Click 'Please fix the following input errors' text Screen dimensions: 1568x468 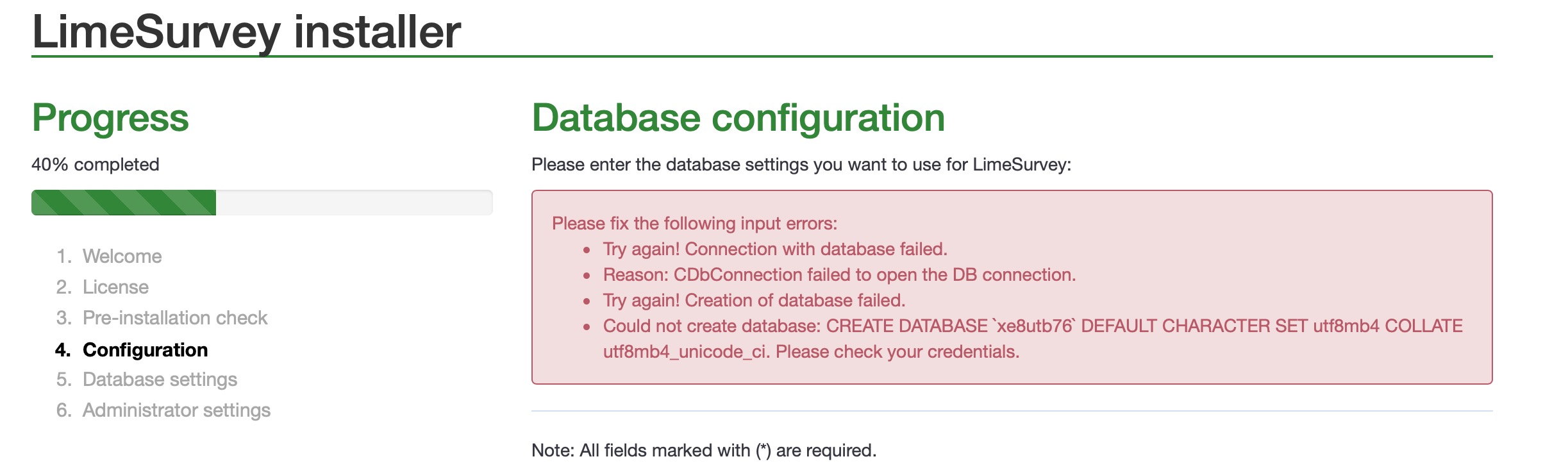[x=694, y=223]
